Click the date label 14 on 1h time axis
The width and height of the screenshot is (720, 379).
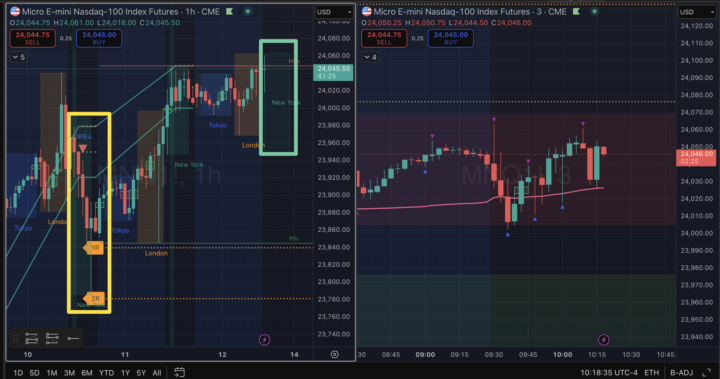point(294,354)
